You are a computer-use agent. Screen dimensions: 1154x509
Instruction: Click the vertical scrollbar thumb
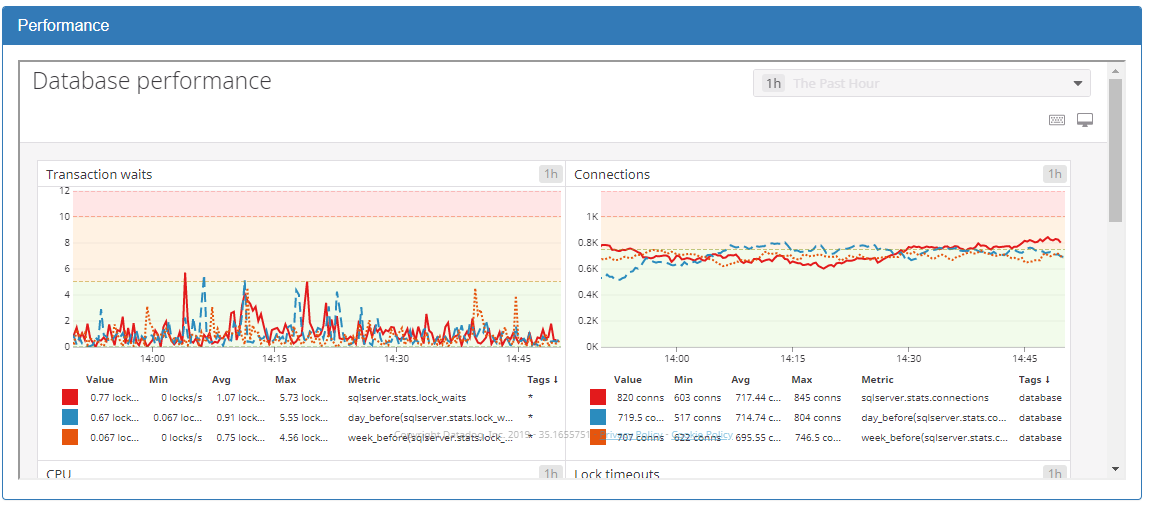(1116, 150)
